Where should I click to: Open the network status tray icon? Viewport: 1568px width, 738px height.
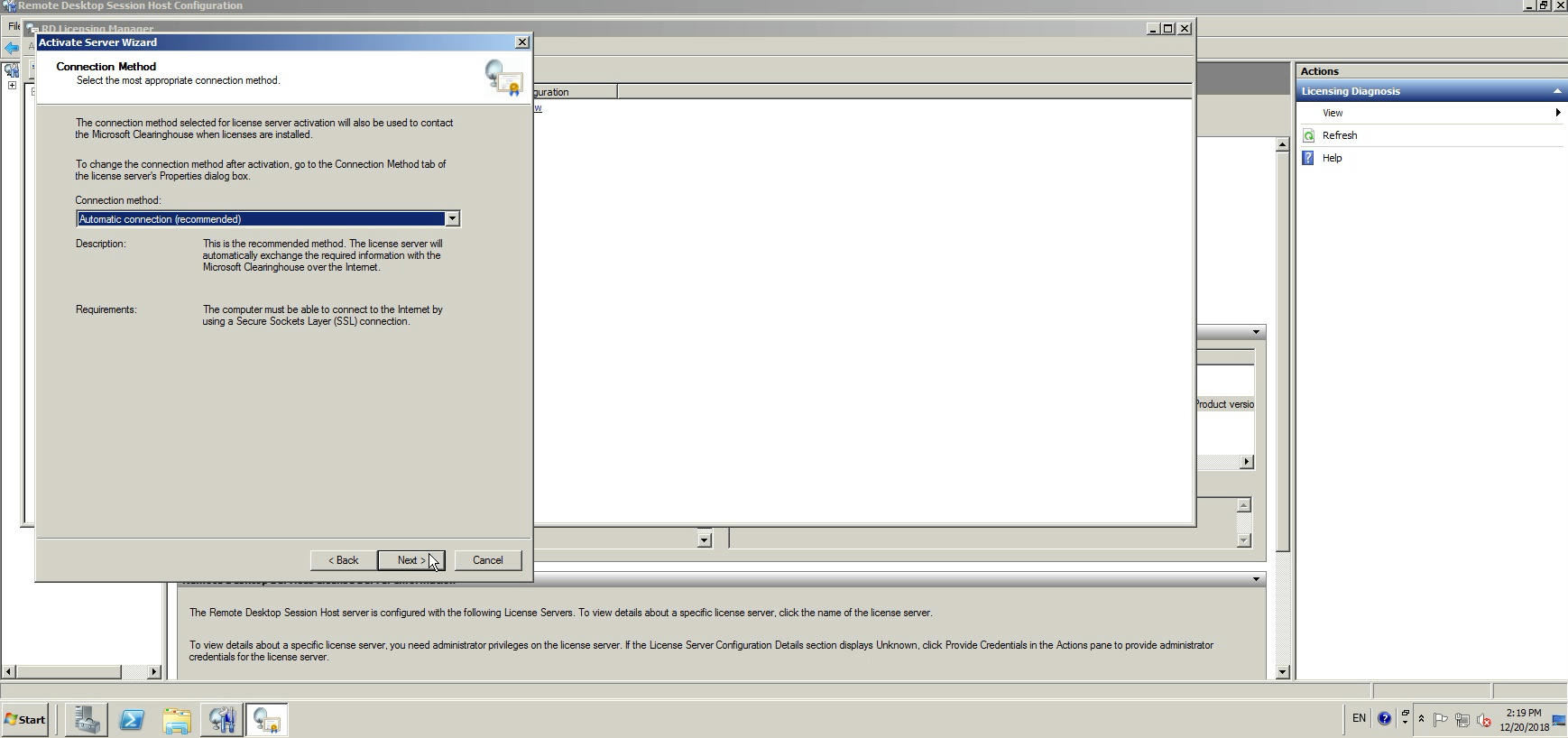(x=1462, y=720)
